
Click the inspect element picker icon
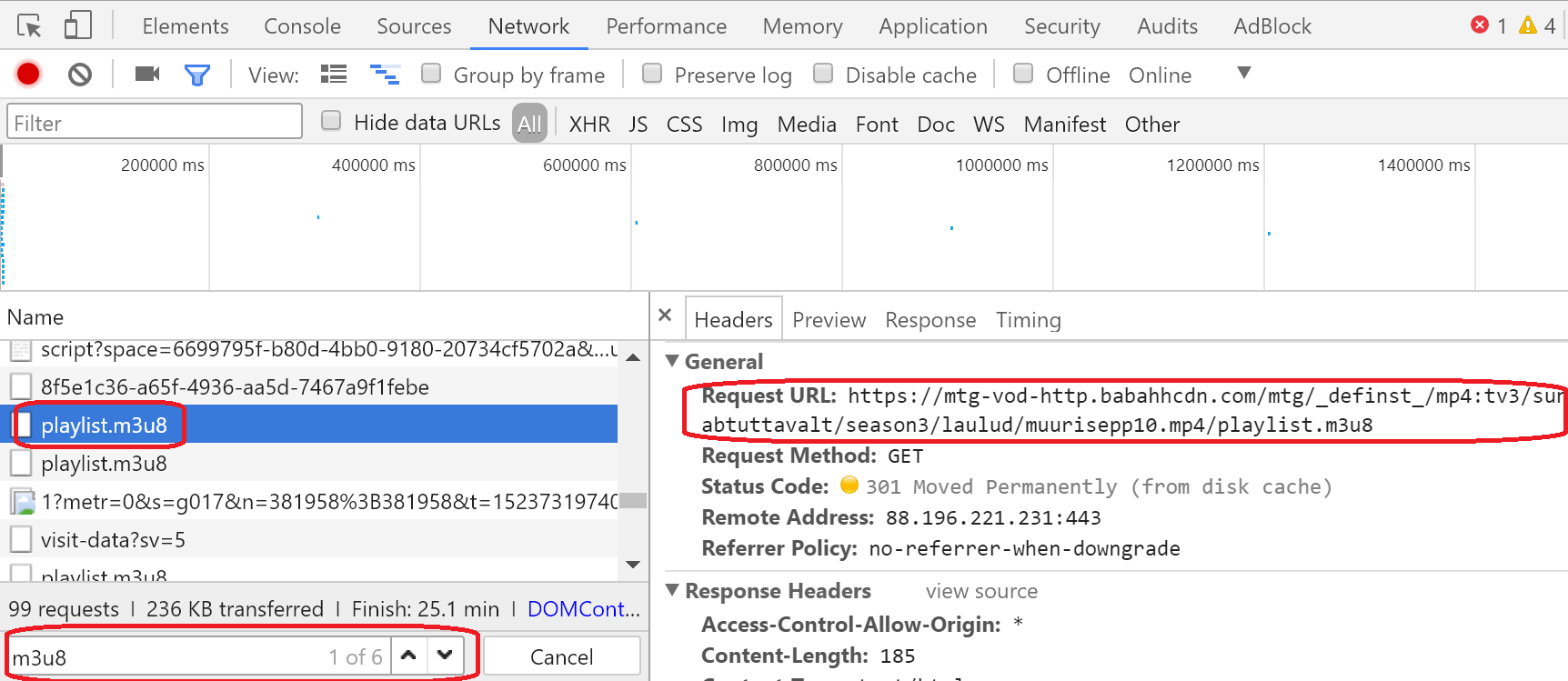coord(29,25)
